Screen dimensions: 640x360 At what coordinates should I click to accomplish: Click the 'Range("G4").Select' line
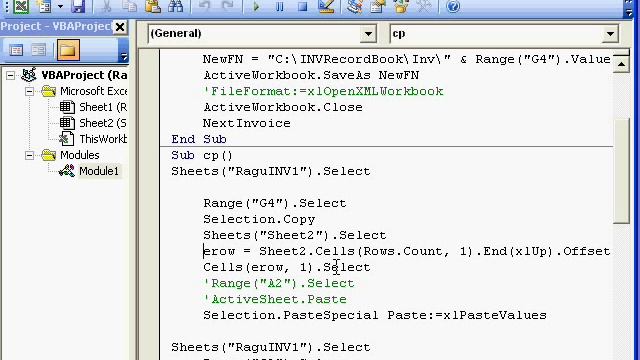(x=275, y=203)
